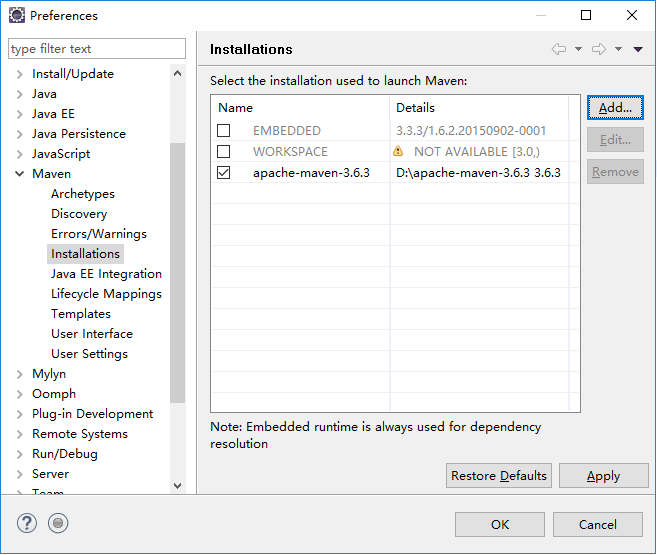The width and height of the screenshot is (657, 555).
Task: Select Archetypes under Maven
Action: (83, 194)
